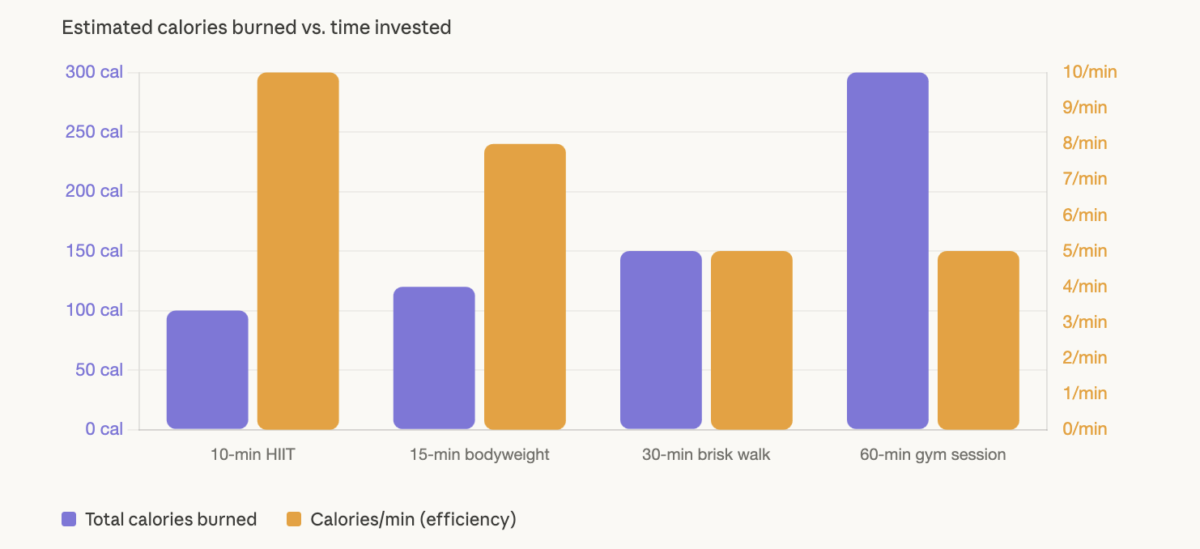Toggle the Total calories burned legend item
Viewport: 1200px width, 549px height.
170,519
